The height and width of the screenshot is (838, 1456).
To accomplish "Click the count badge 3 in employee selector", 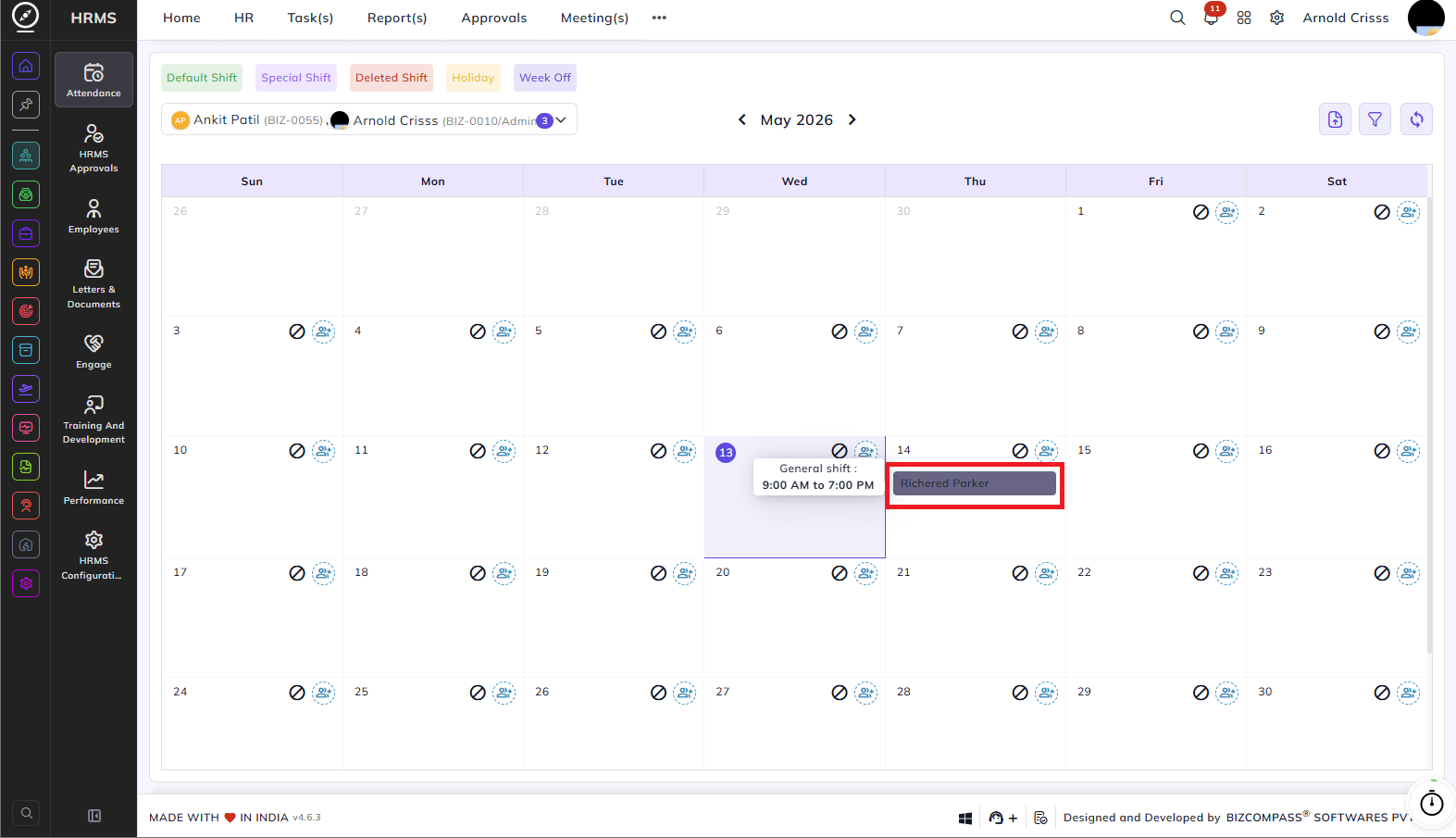I will (545, 120).
